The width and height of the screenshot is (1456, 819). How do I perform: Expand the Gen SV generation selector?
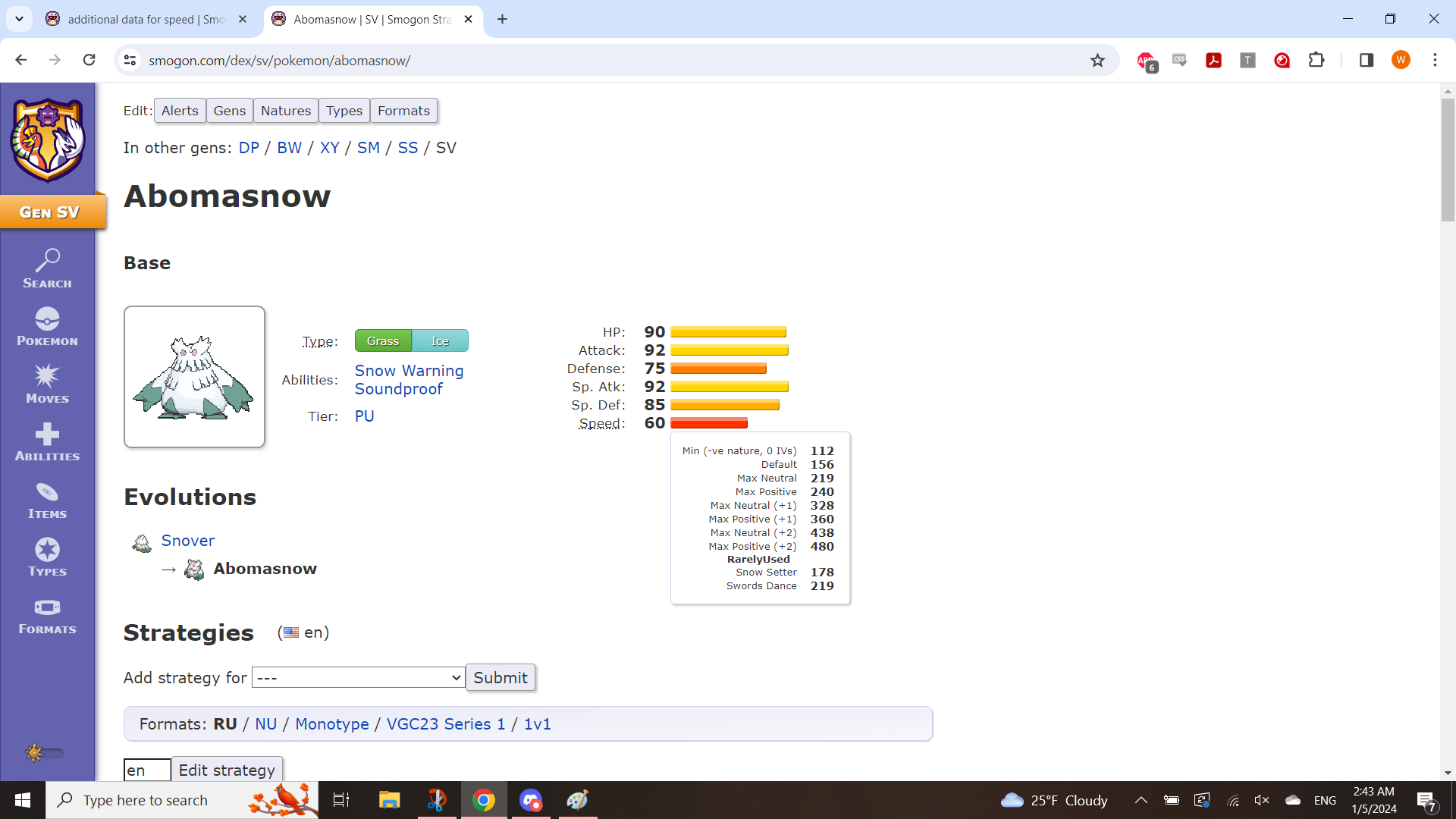point(50,212)
